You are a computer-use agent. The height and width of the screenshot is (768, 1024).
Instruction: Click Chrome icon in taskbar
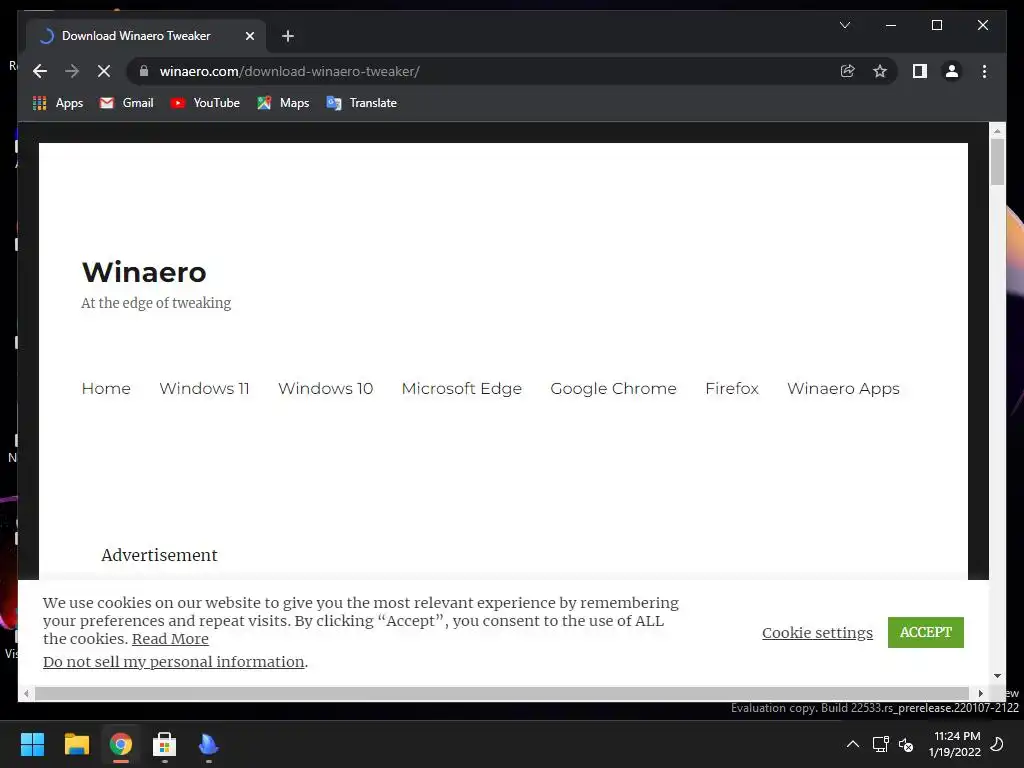coord(121,744)
